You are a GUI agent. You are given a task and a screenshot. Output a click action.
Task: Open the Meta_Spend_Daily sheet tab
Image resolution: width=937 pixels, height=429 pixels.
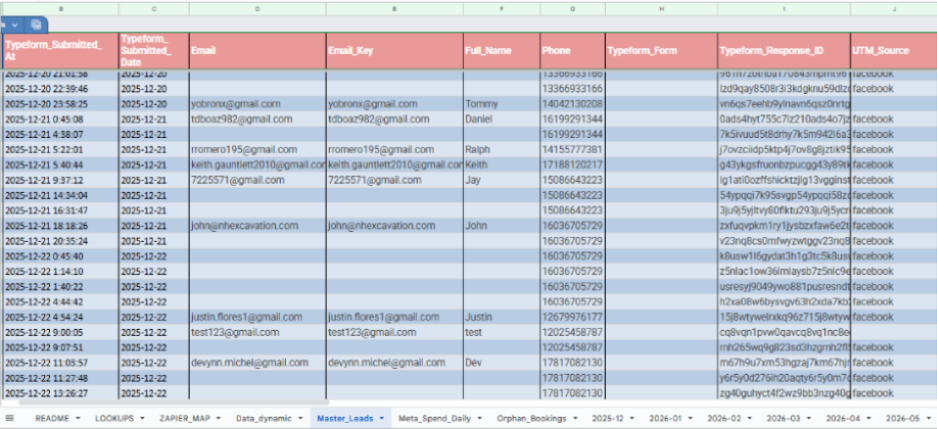point(432,417)
